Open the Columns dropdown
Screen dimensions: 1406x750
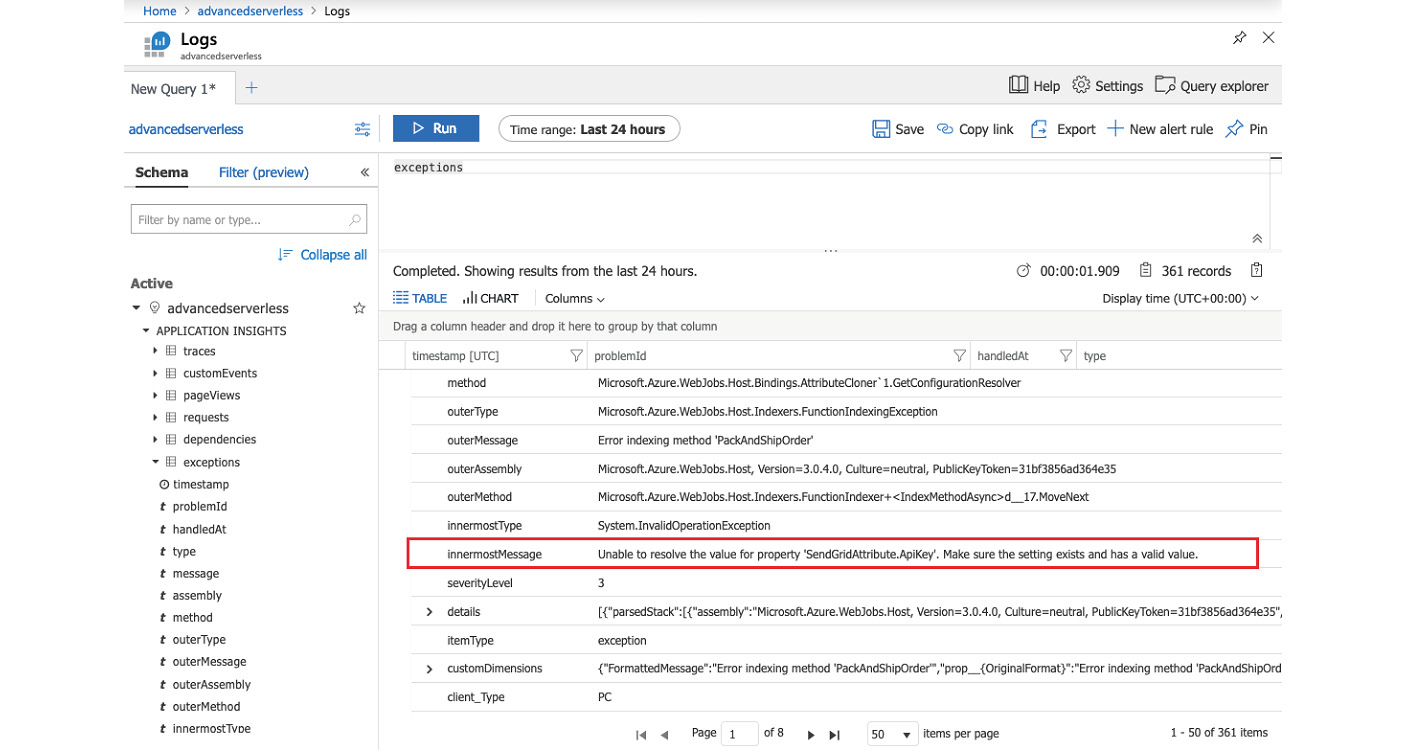pos(575,298)
